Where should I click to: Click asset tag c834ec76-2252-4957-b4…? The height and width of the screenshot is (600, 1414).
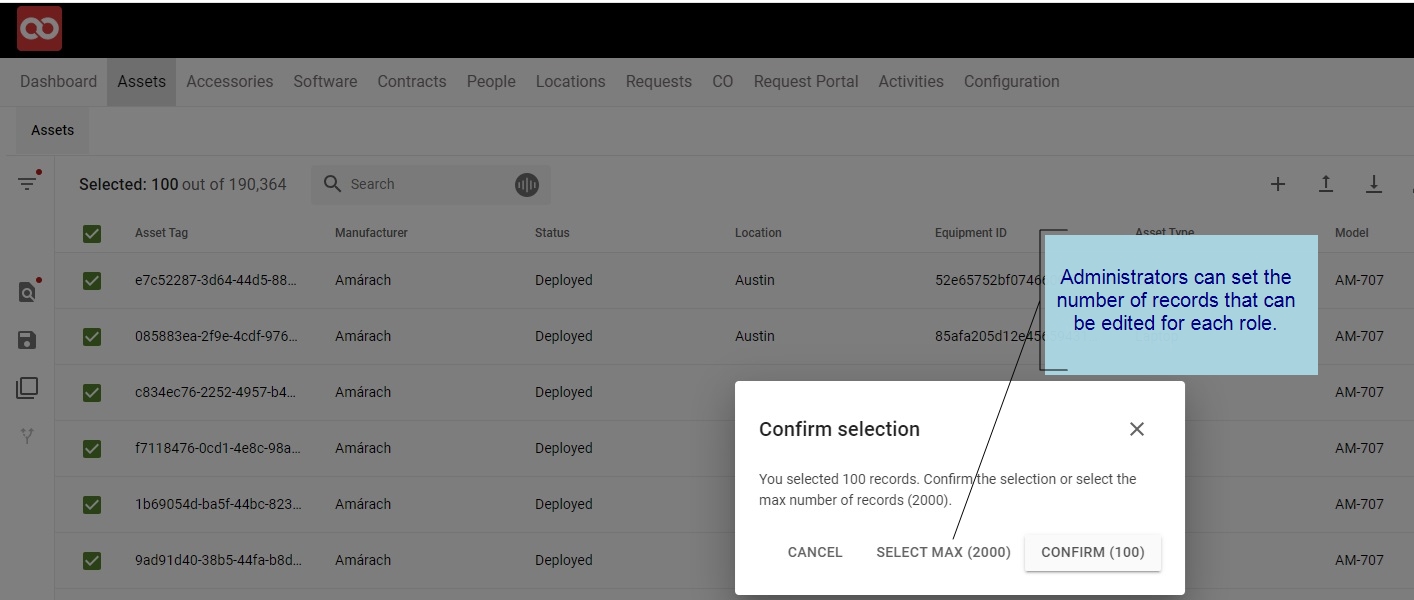(215, 392)
